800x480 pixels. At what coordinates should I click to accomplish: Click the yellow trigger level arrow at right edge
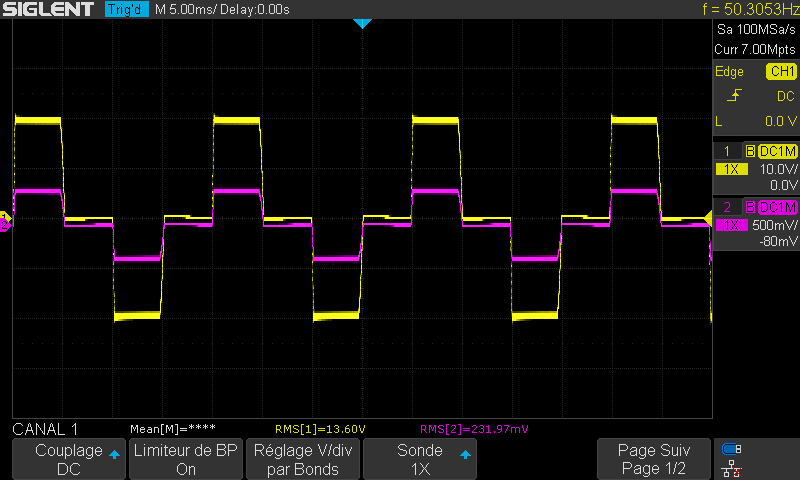point(708,219)
